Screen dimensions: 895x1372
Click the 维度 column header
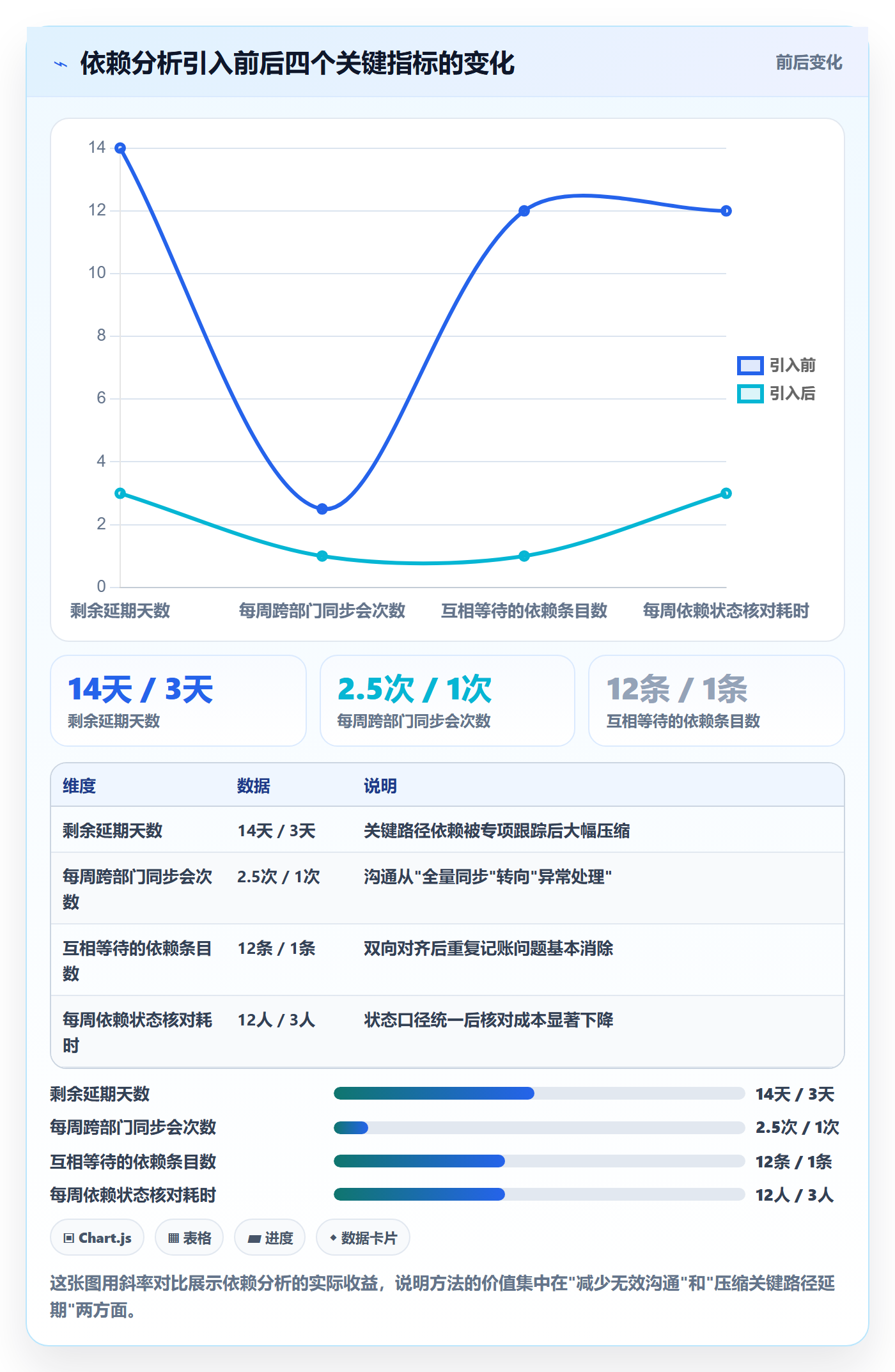pos(79,786)
